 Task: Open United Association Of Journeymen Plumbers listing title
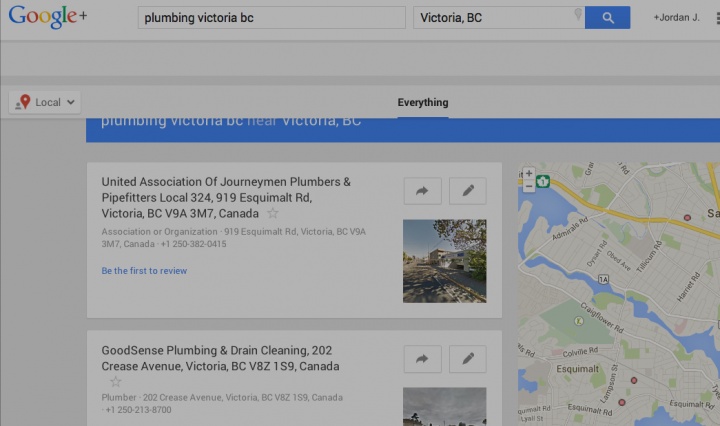point(226,197)
